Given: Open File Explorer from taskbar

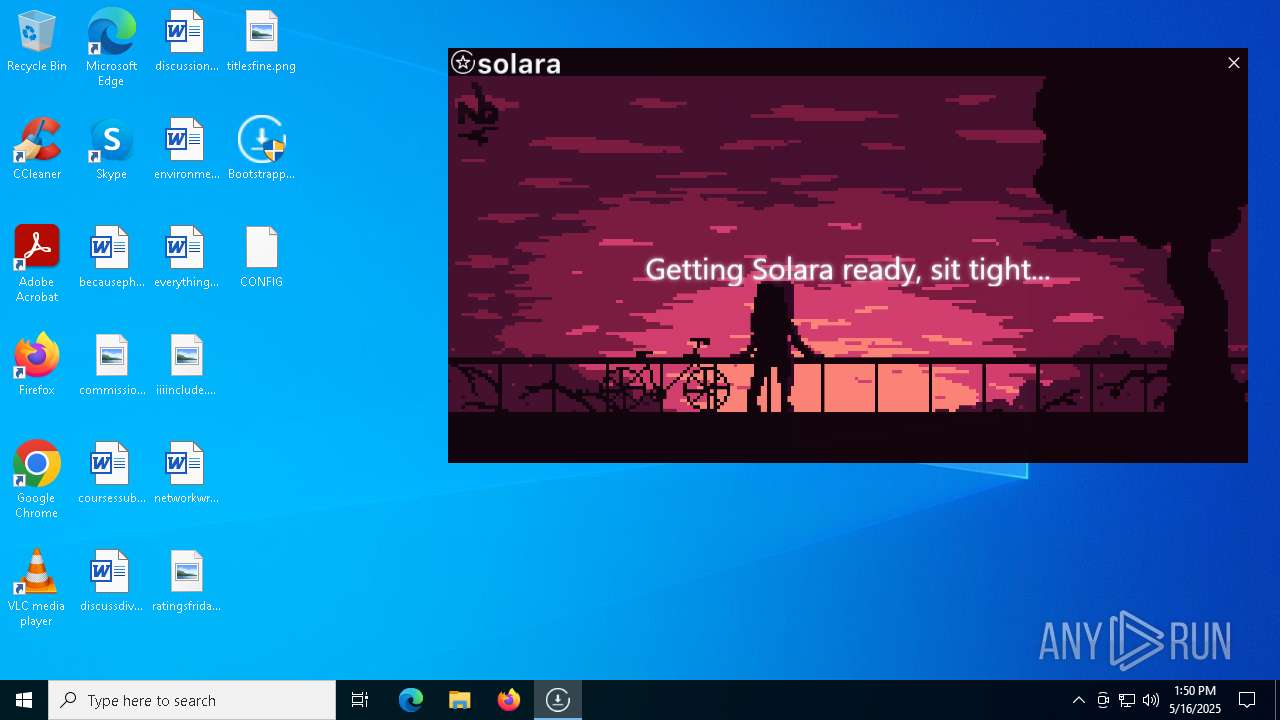Looking at the screenshot, I should point(460,700).
